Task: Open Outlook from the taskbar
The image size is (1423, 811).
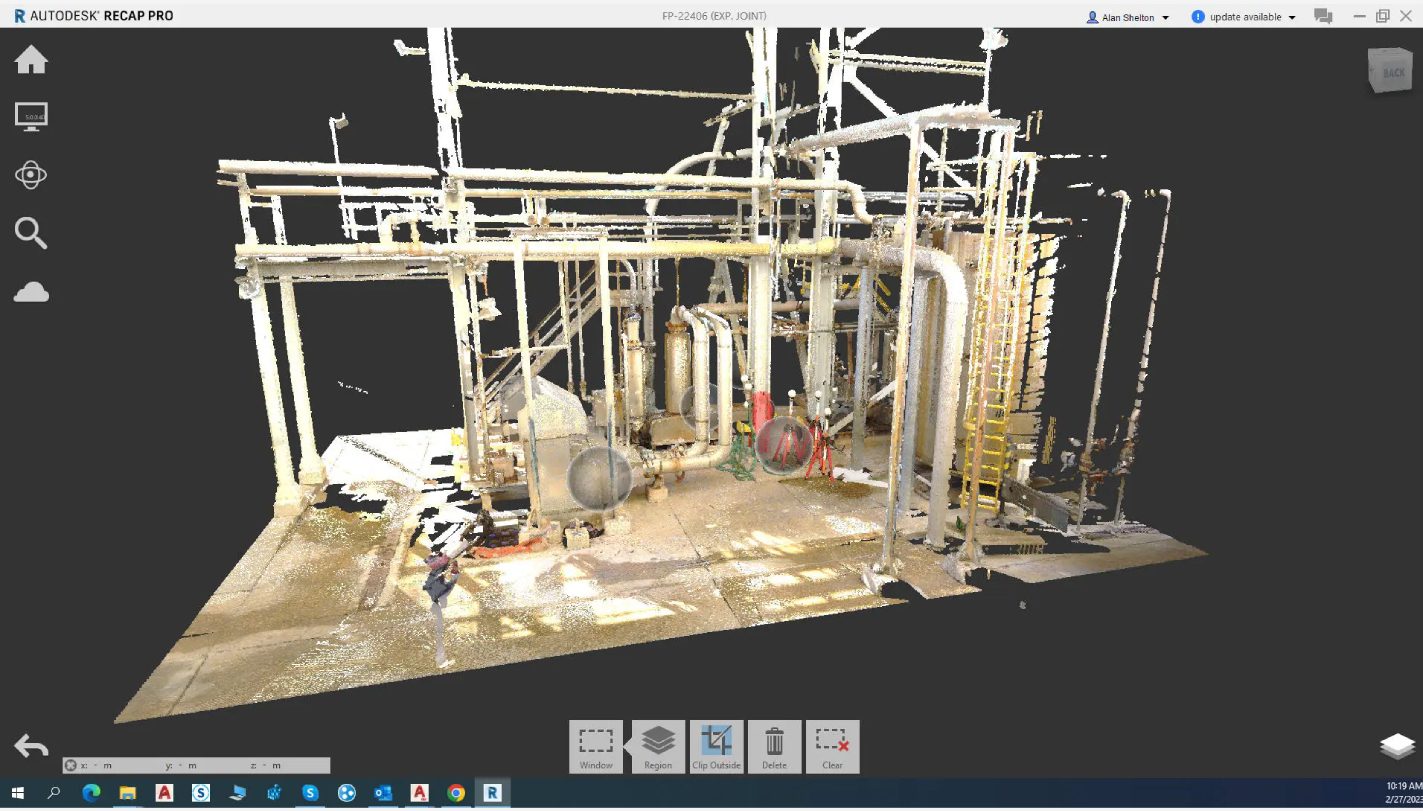Action: pyautogui.click(x=383, y=793)
